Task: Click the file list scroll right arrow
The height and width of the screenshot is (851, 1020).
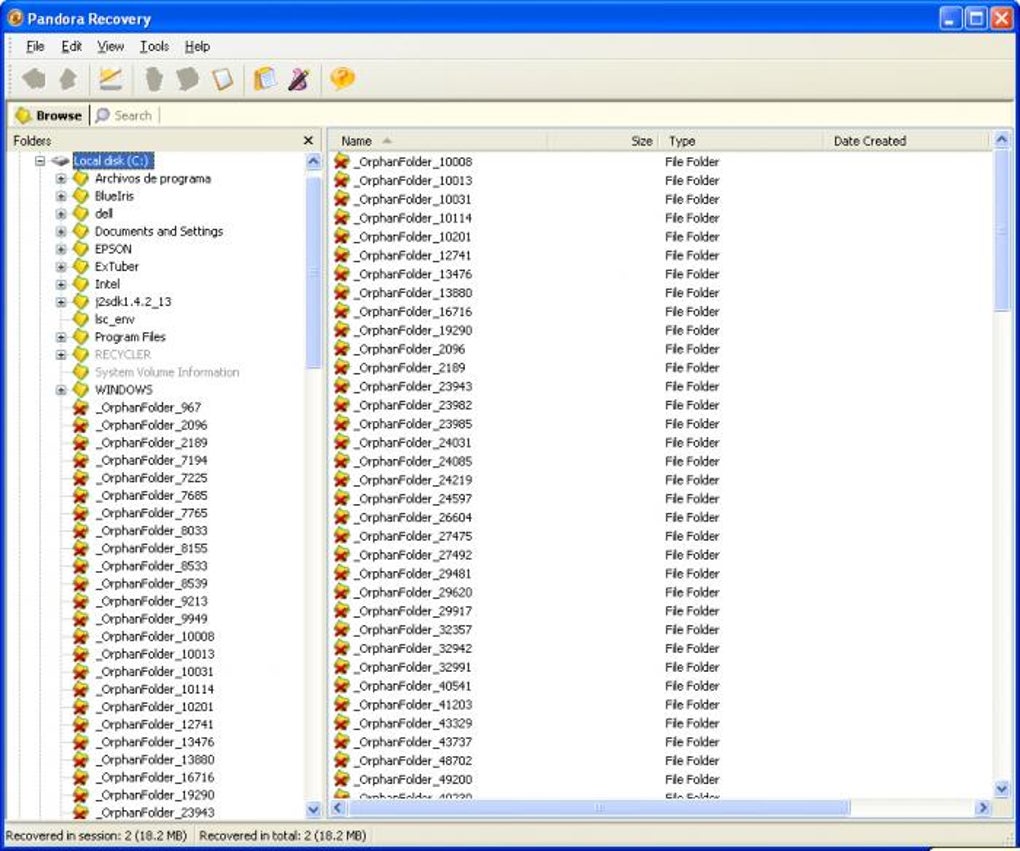Action: (x=983, y=807)
